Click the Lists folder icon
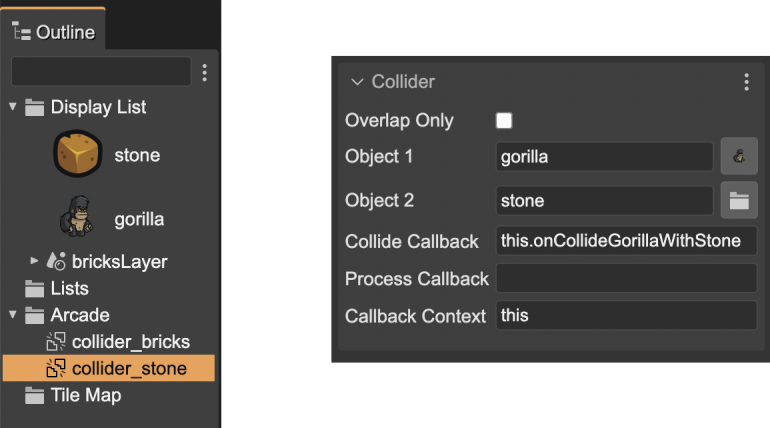Image resolution: width=770 pixels, height=428 pixels. point(34,289)
